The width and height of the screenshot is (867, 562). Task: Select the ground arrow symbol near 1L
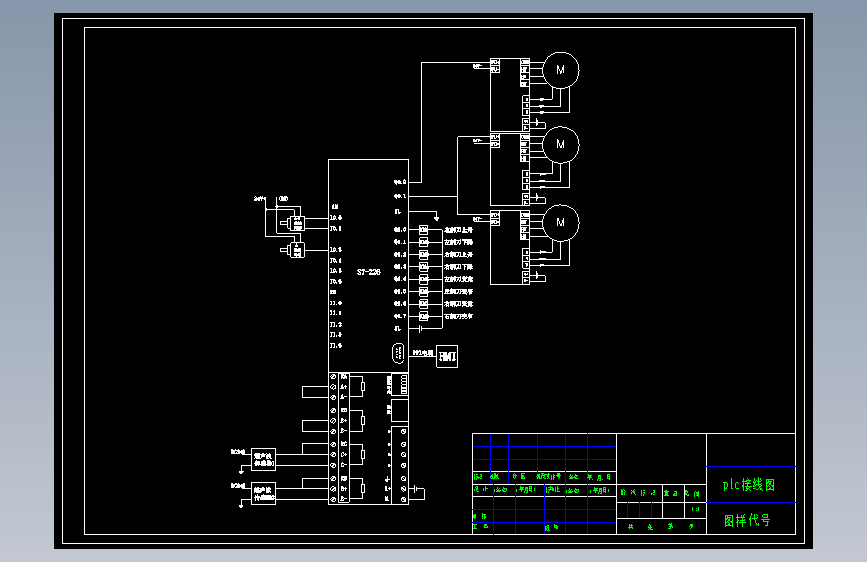pyautogui.click(x=436, y=217)
